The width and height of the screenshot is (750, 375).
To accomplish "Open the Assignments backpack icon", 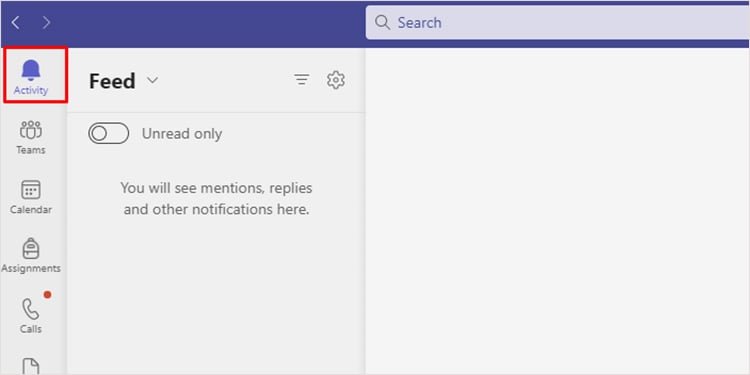I will [x=31, y=249].
